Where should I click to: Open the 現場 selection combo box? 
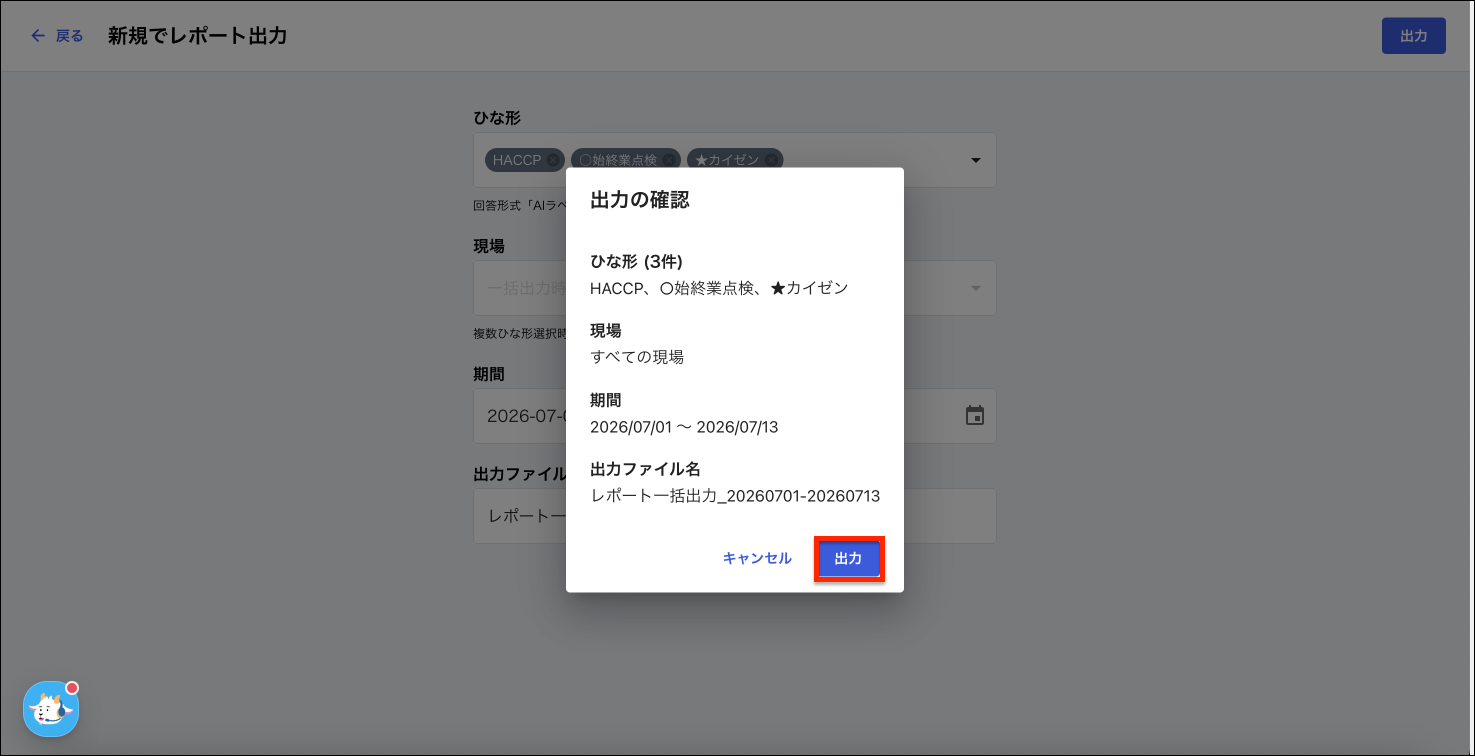click(735, 288)
